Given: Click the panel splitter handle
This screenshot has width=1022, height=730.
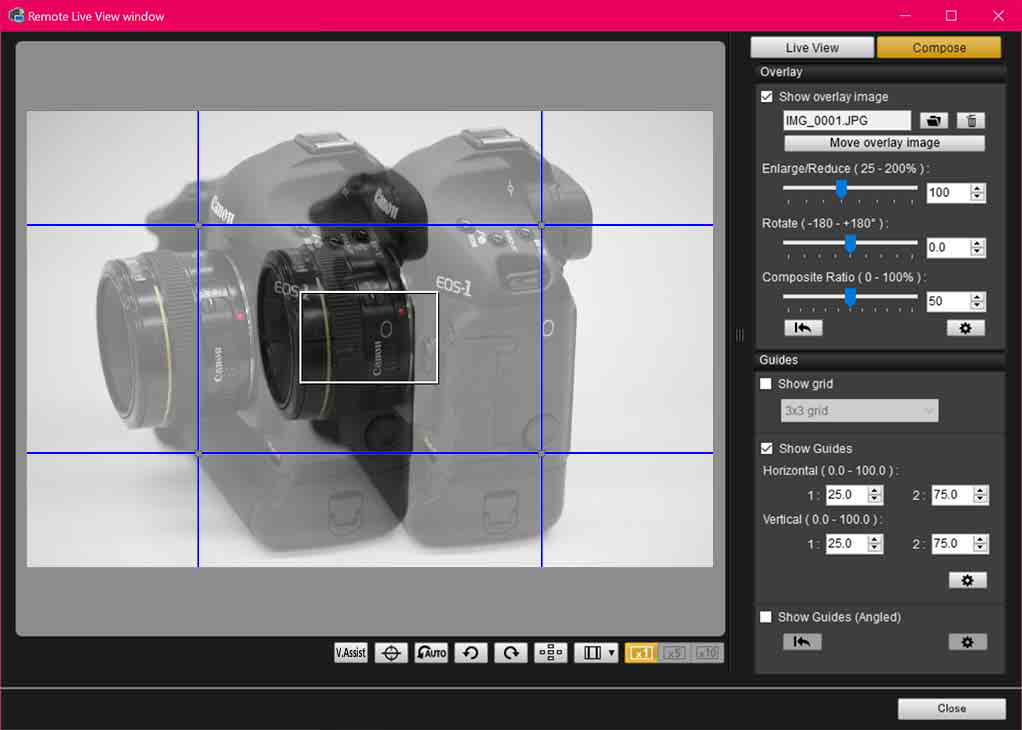Looking at the screenshot, I should pos(740,335).
